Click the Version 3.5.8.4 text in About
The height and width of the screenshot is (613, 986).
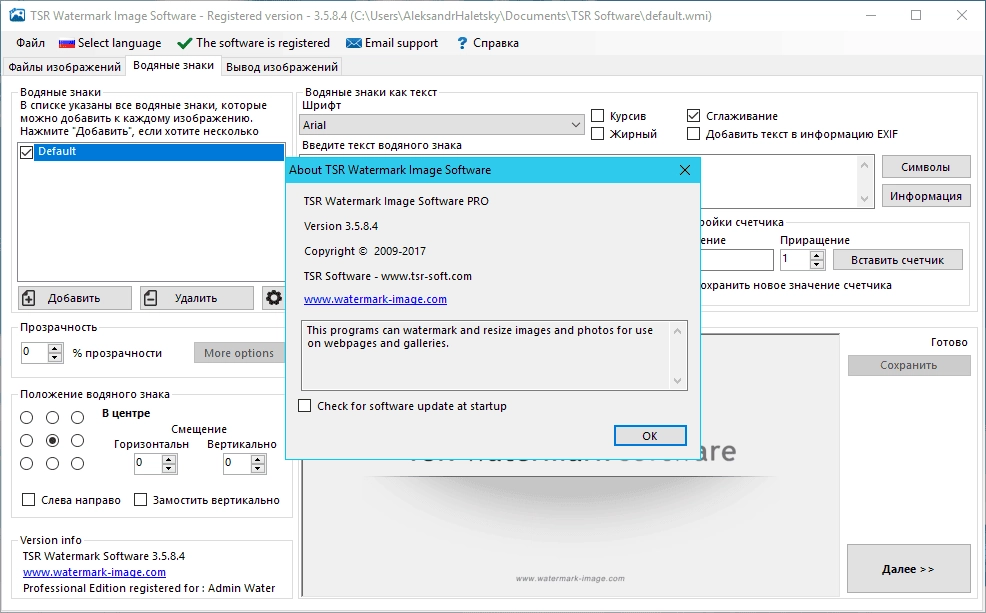coord(341,226)
